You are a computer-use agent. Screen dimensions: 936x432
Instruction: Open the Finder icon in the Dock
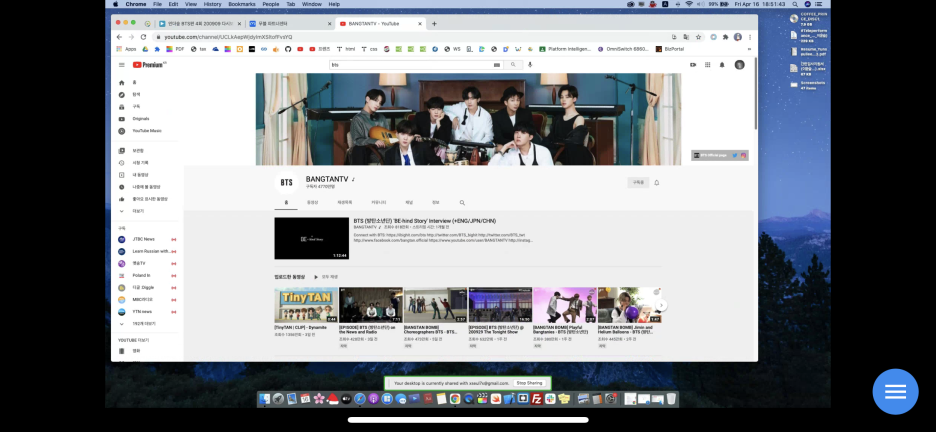pyautogui.click(x=265, y=399)
